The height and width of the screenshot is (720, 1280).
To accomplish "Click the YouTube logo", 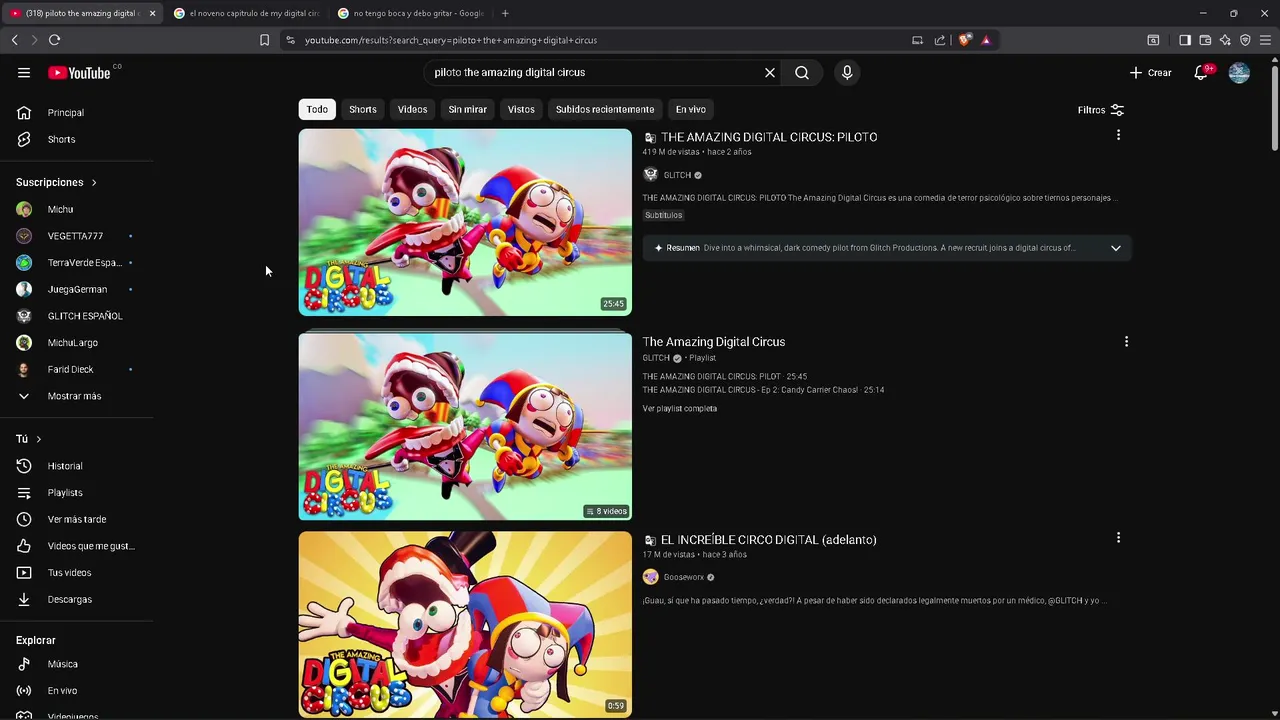I will pos(79,72).
